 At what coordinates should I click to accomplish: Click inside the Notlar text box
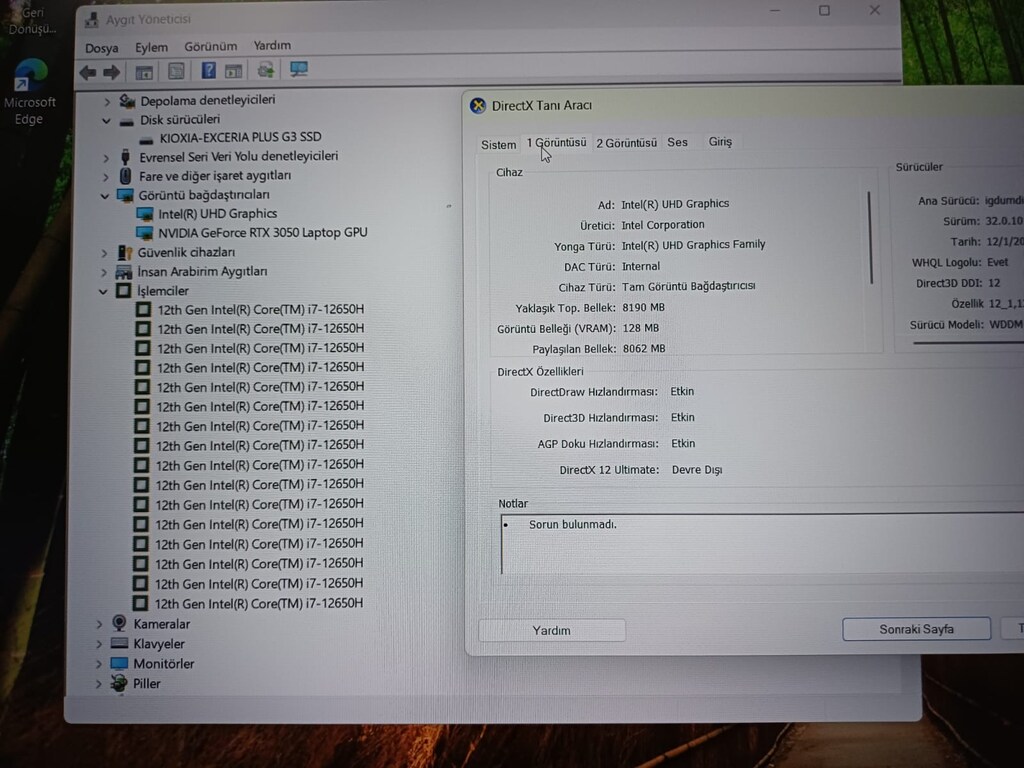tap(761, 543)
